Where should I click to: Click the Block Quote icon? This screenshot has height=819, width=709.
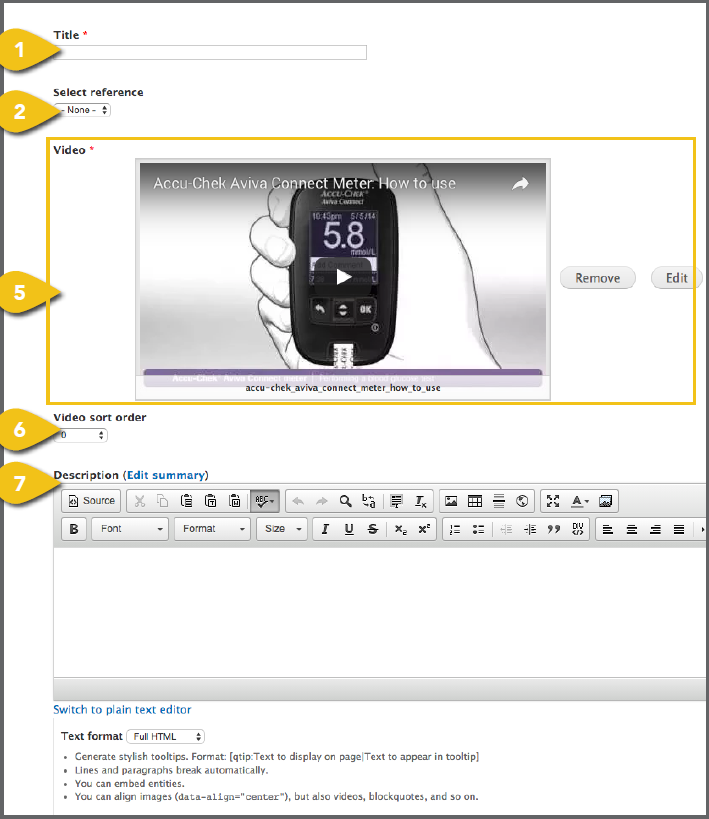click(554, 529)
